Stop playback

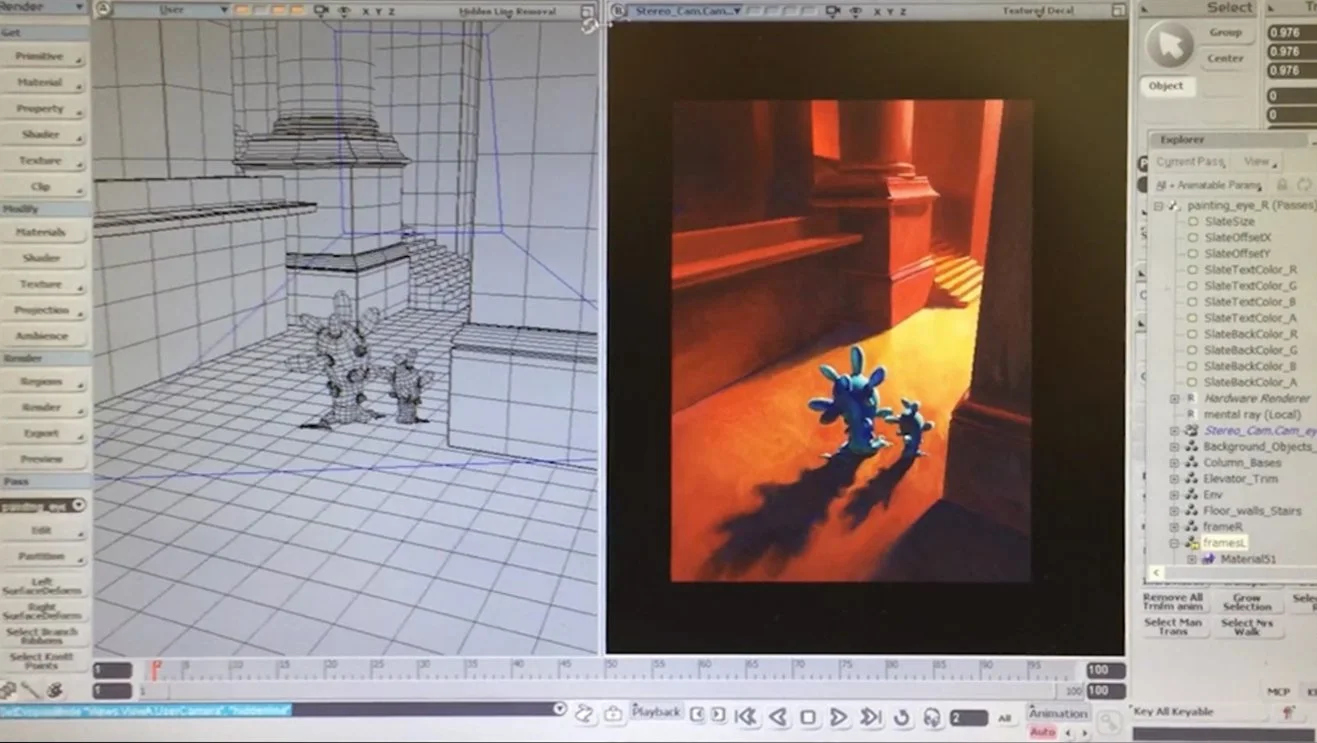coord(808,717)
